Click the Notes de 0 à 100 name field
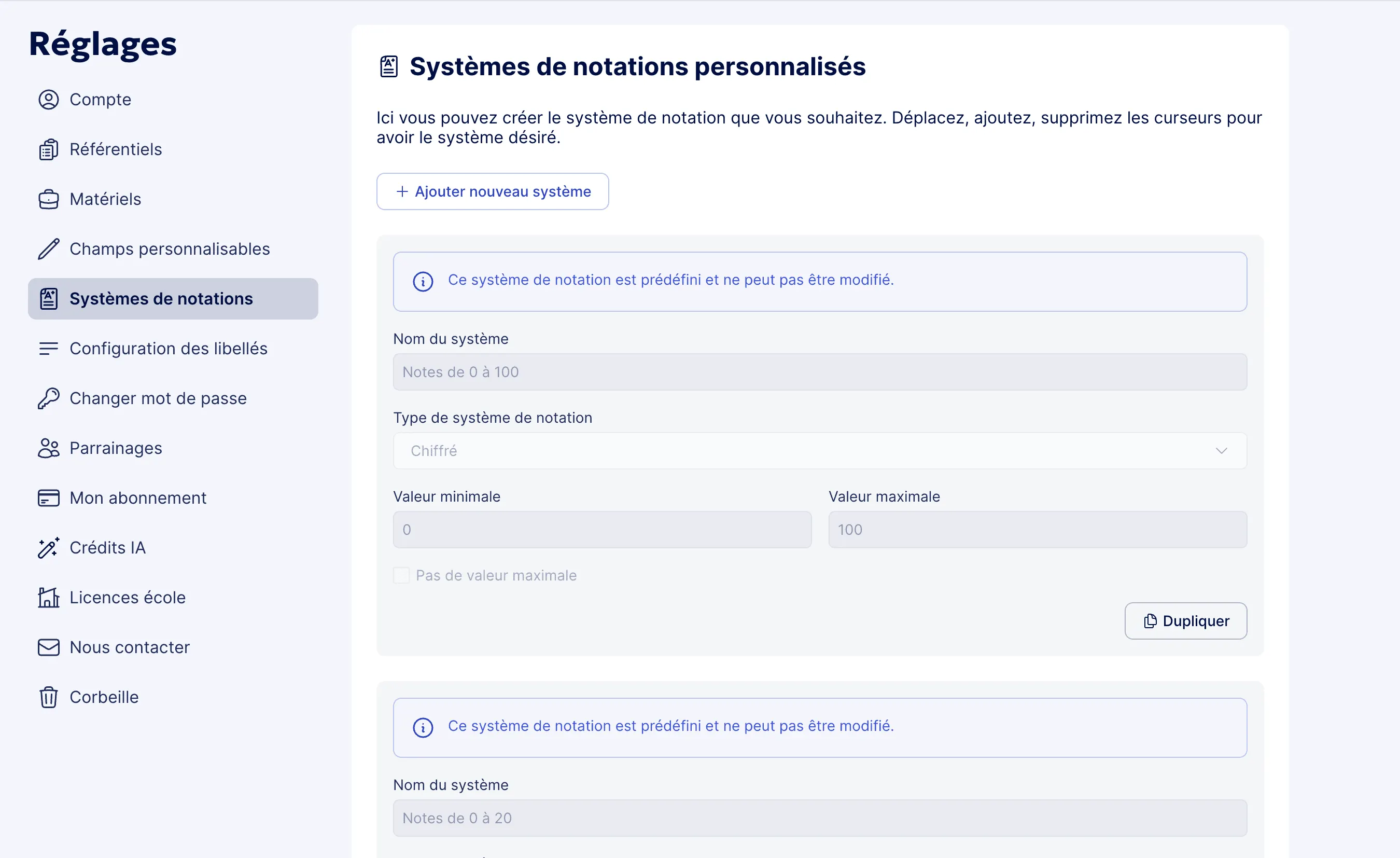 click(x=820, y=372)
